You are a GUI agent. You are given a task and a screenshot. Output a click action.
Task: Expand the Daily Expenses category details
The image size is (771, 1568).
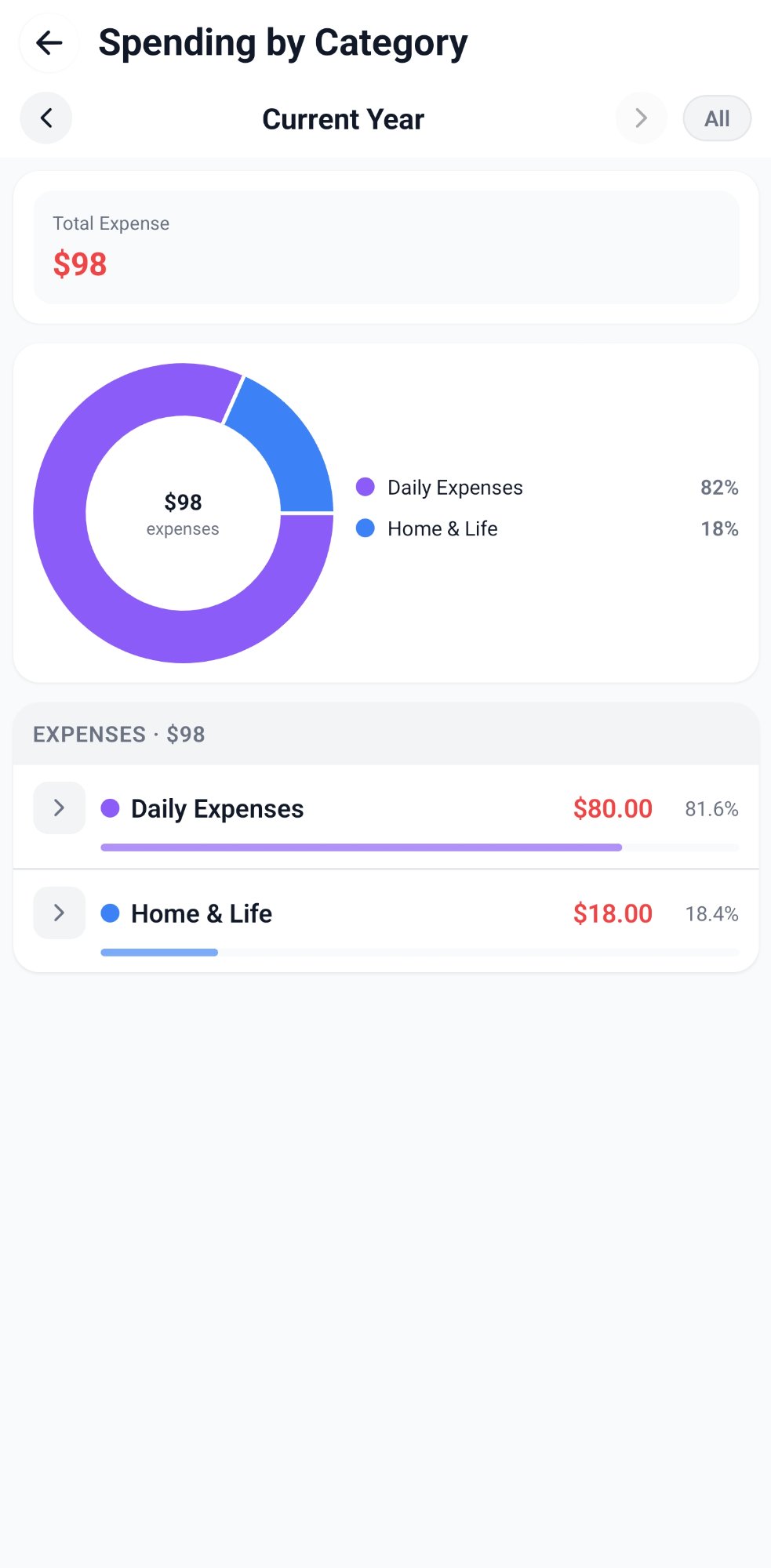[58, 808]
